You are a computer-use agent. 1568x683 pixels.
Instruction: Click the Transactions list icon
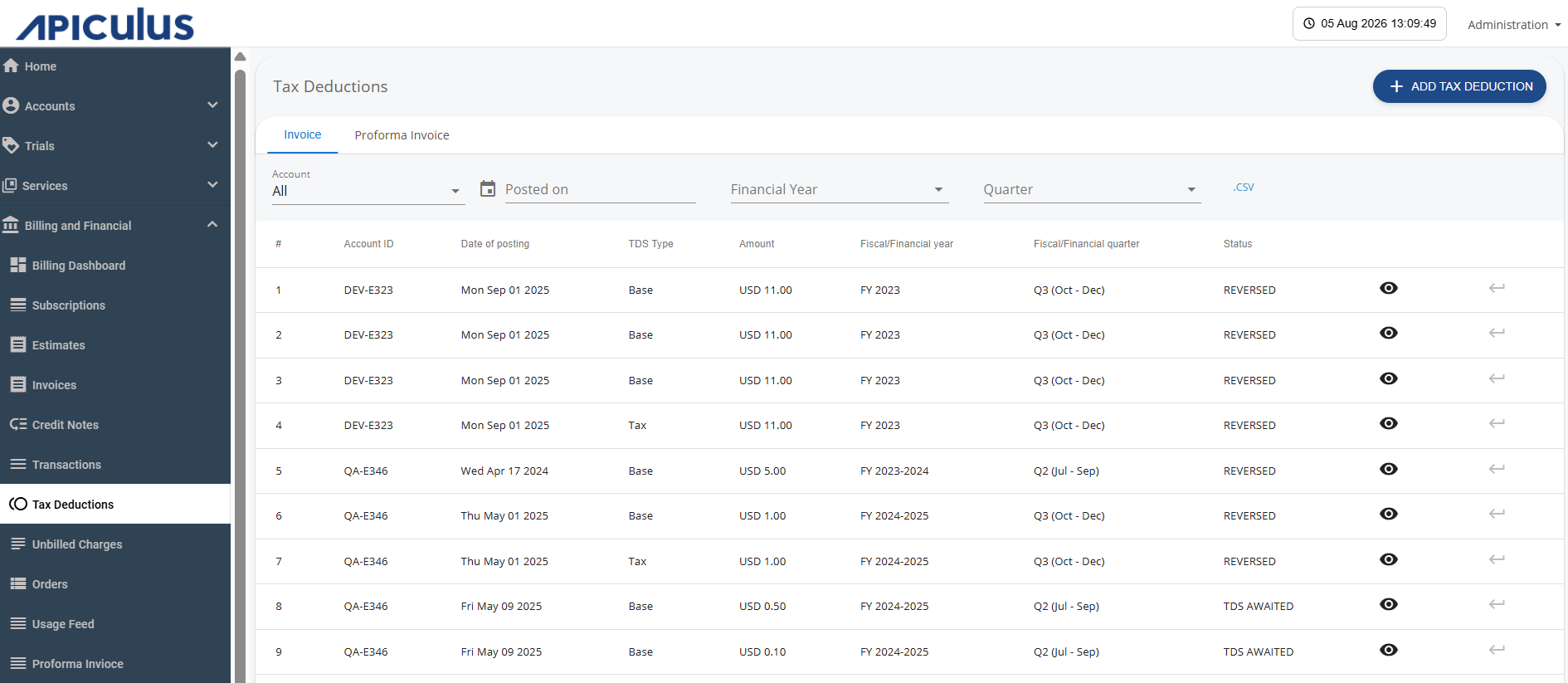tap(18, 464)
